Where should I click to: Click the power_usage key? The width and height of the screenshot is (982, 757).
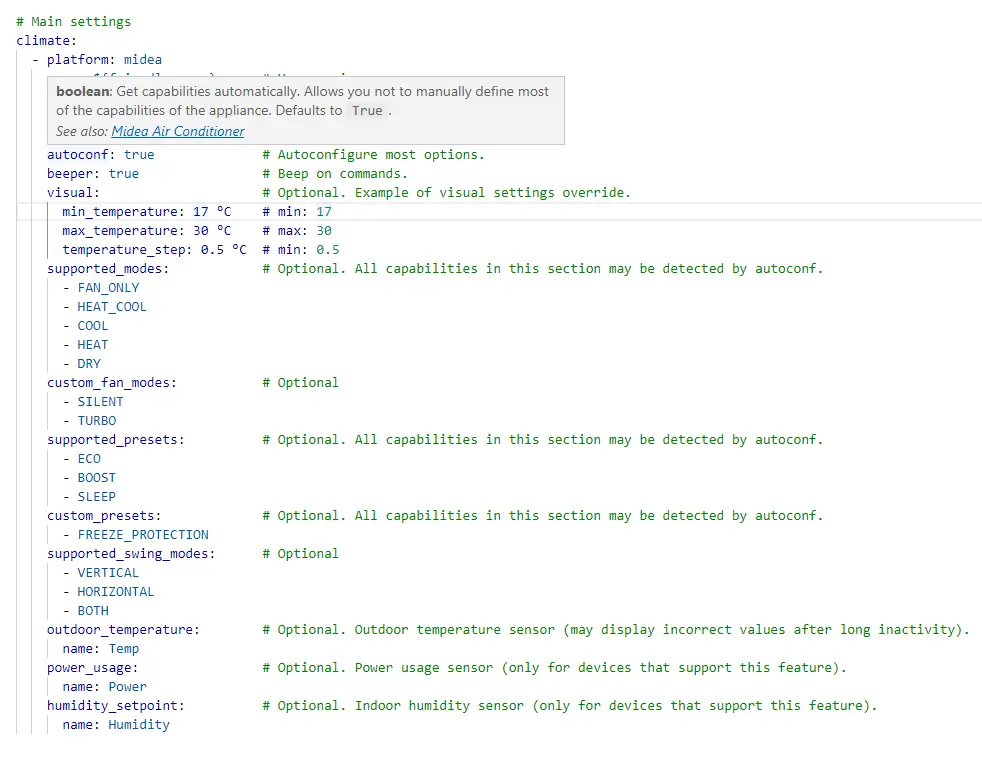tap(90, 668)
